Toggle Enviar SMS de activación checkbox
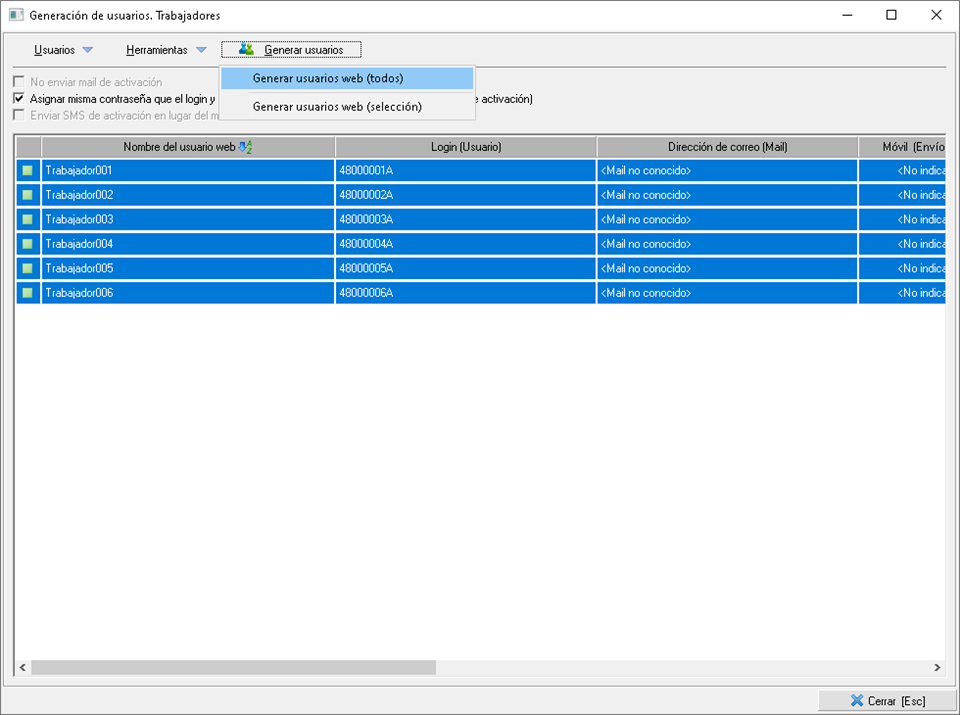 [x=19, y=115]
